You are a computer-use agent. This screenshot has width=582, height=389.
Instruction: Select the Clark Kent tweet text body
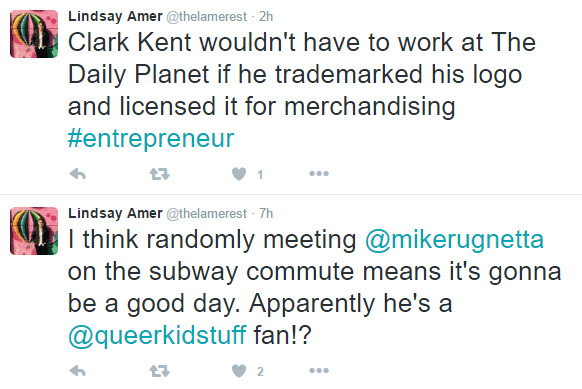[x=302, y=90]
